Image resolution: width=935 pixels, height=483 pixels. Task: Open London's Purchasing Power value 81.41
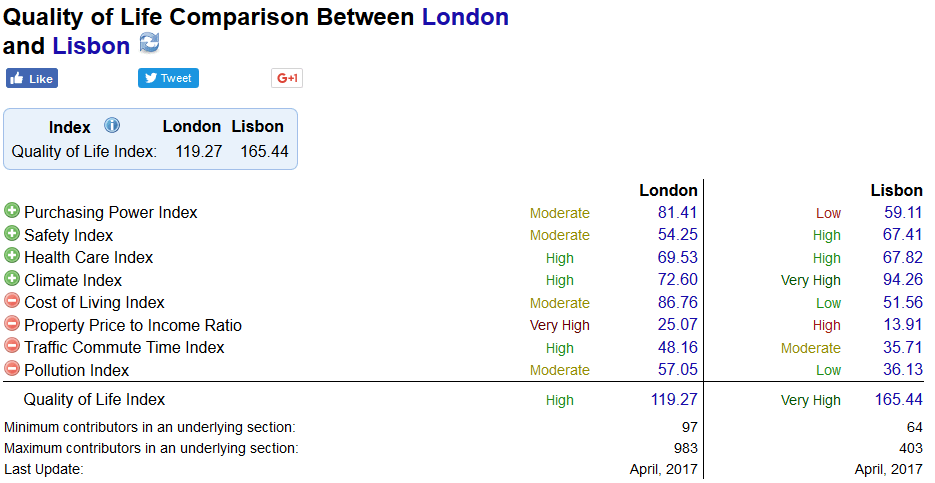tap(677, 212)
